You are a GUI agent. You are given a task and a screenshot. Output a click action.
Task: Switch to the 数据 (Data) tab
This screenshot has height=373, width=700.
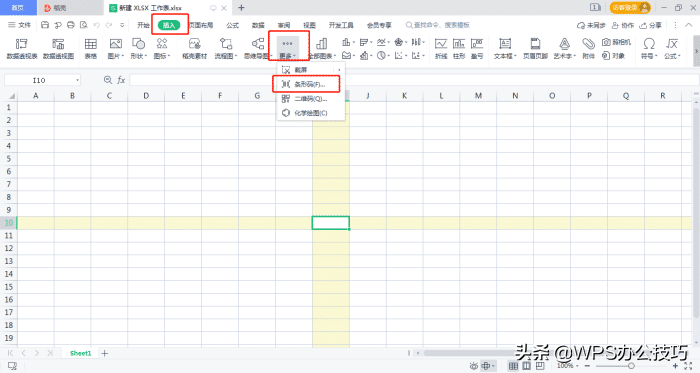258,25
